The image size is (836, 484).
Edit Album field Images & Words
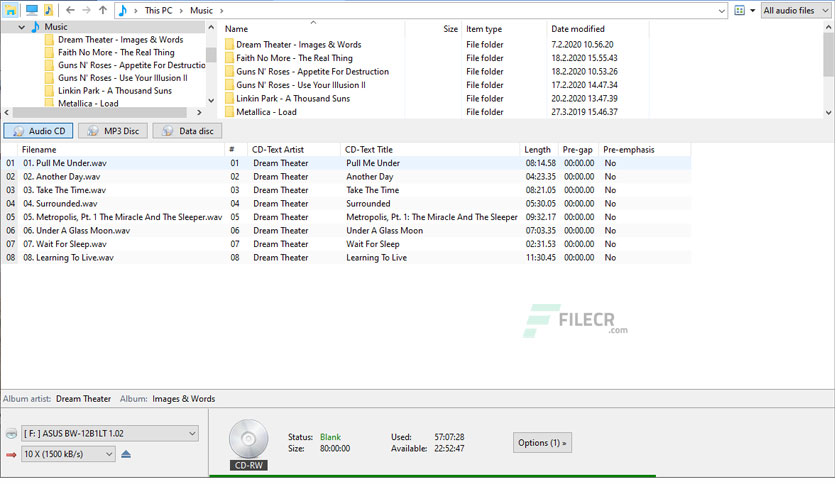[183, 399]
